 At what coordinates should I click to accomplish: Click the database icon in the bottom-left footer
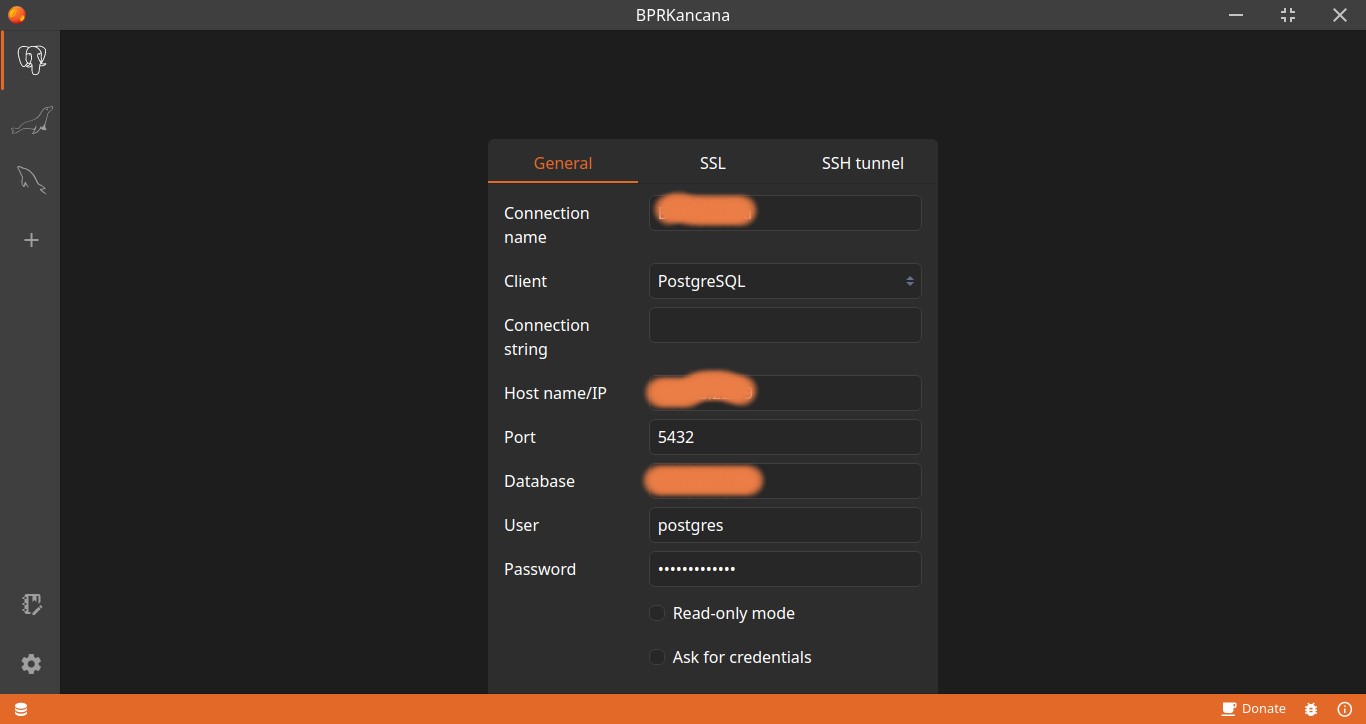click(x=20, y=709)
